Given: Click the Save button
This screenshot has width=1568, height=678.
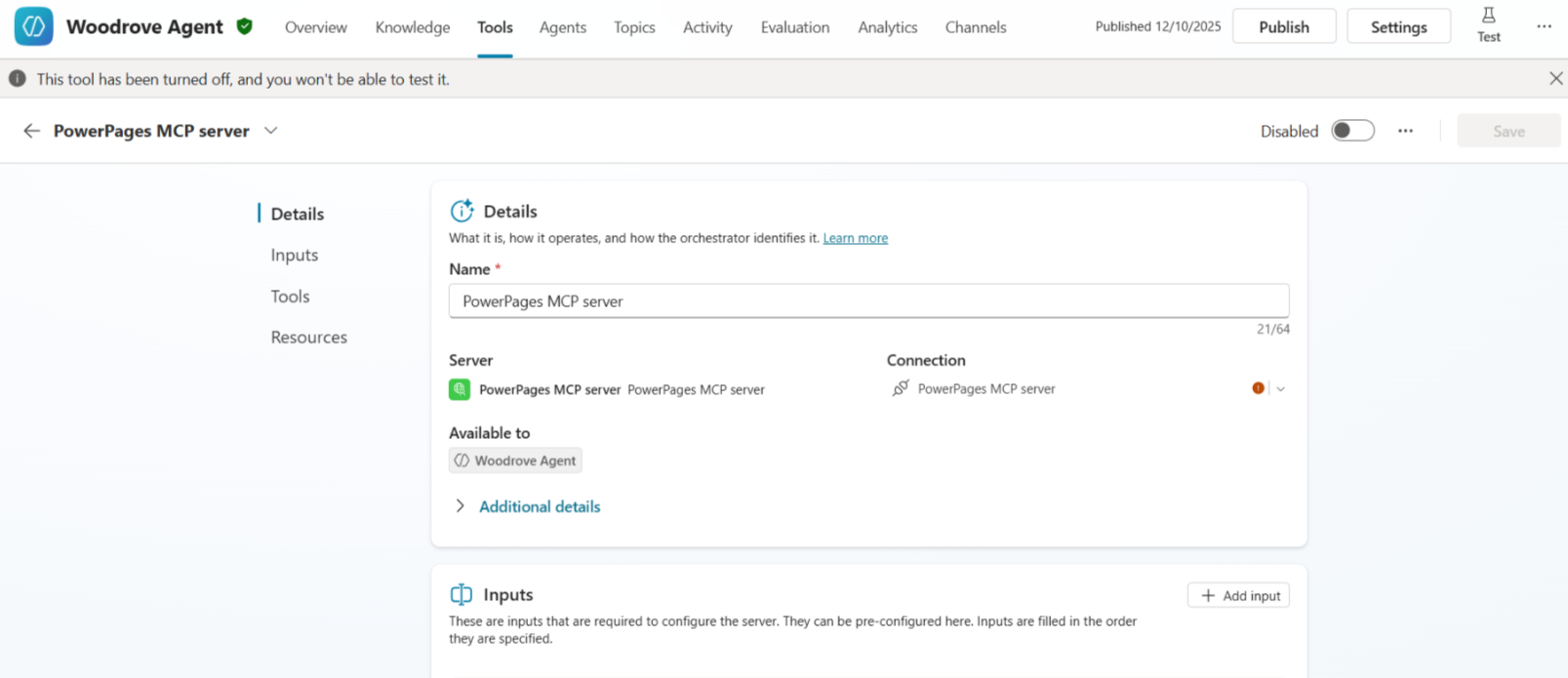Looking at the screenshot, I should [1508, 131].
